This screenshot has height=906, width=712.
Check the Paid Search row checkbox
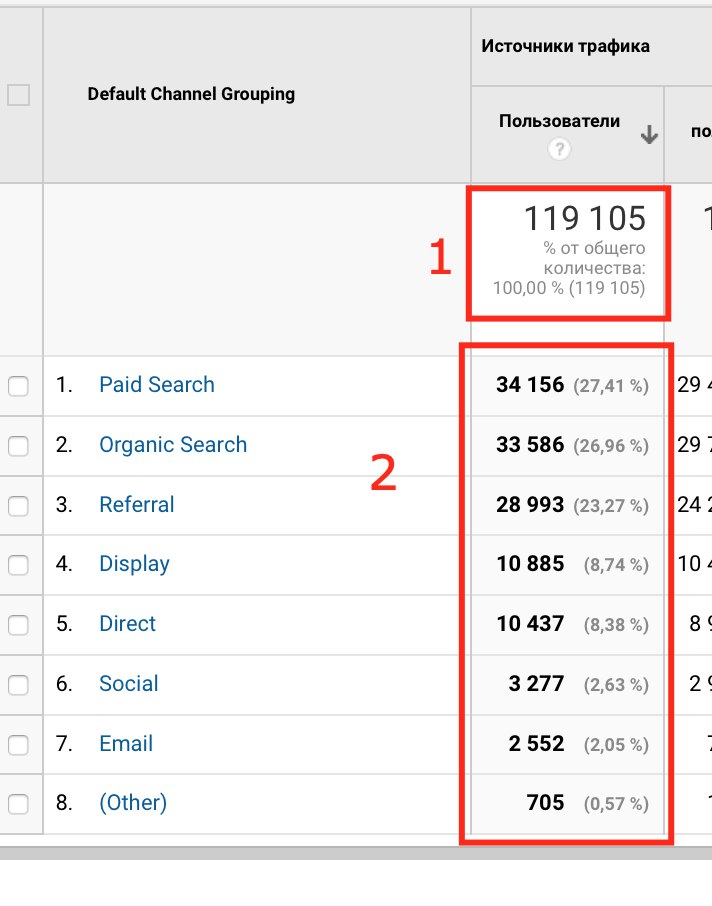(x=19, y=386)
